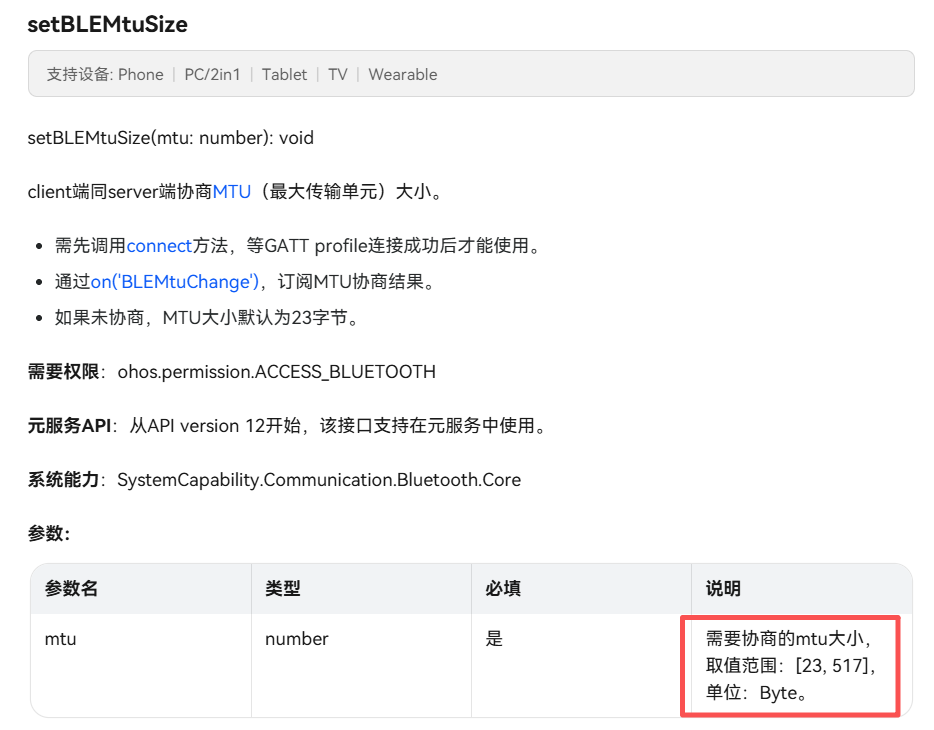Click the 参数名 column header
Viewport: 934px width, 730px height.
point(71,589)
